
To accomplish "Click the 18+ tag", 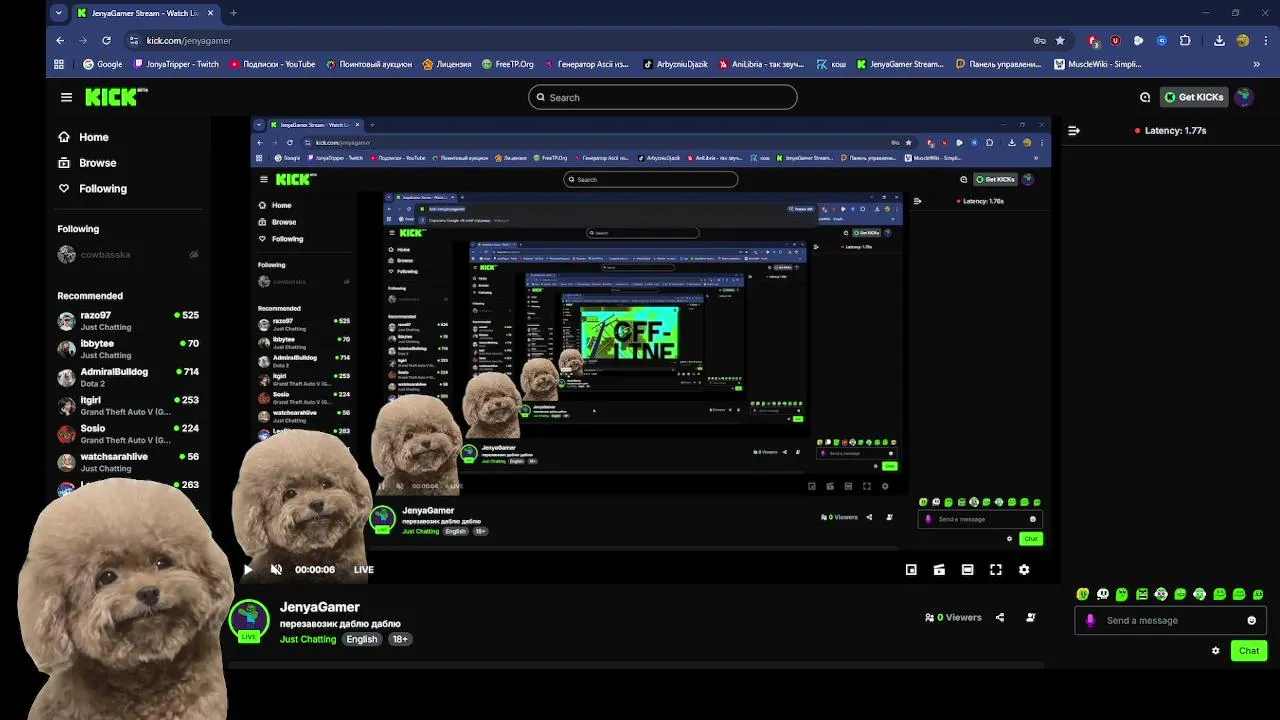I will point(400,639).
